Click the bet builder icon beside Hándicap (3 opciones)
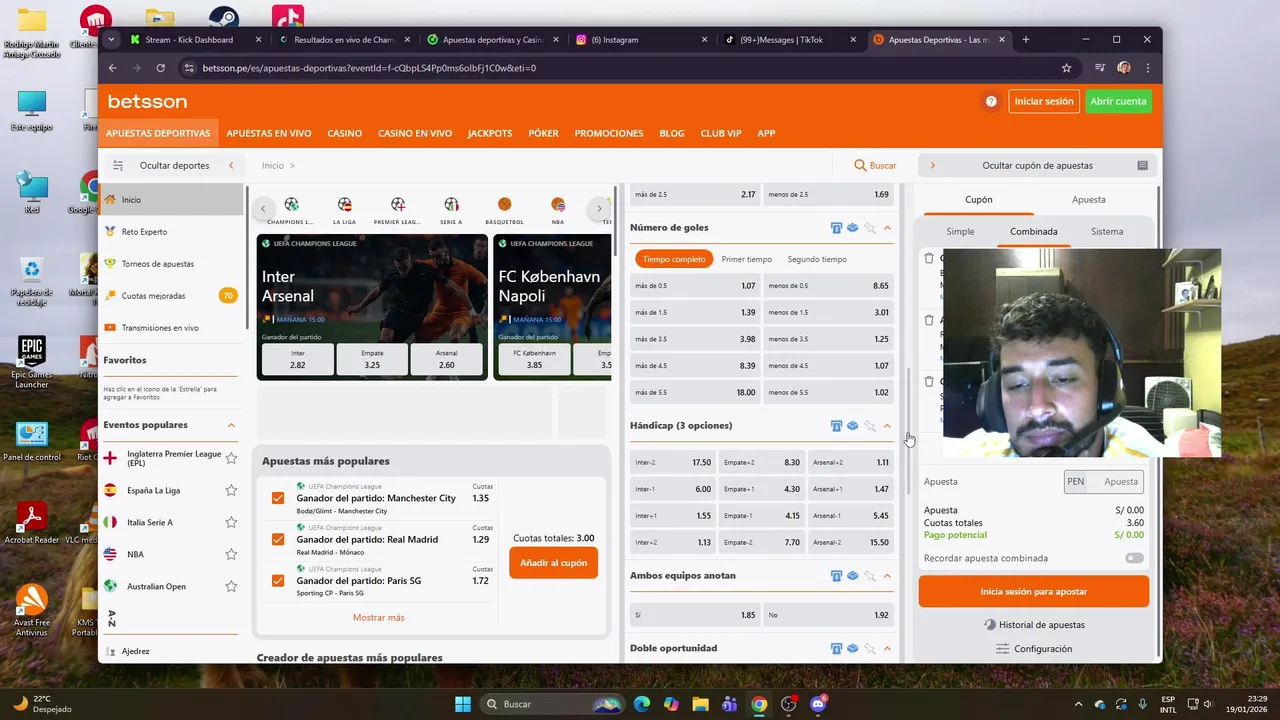The height and width of the screenshot is (720, 1280). pos(853,426)
